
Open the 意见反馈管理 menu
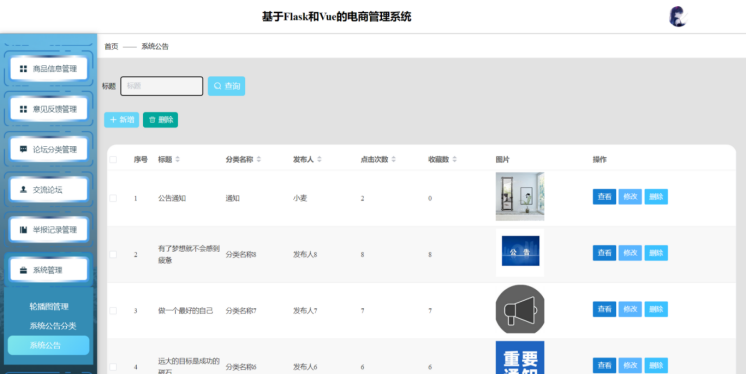click(x=49, y=109)
